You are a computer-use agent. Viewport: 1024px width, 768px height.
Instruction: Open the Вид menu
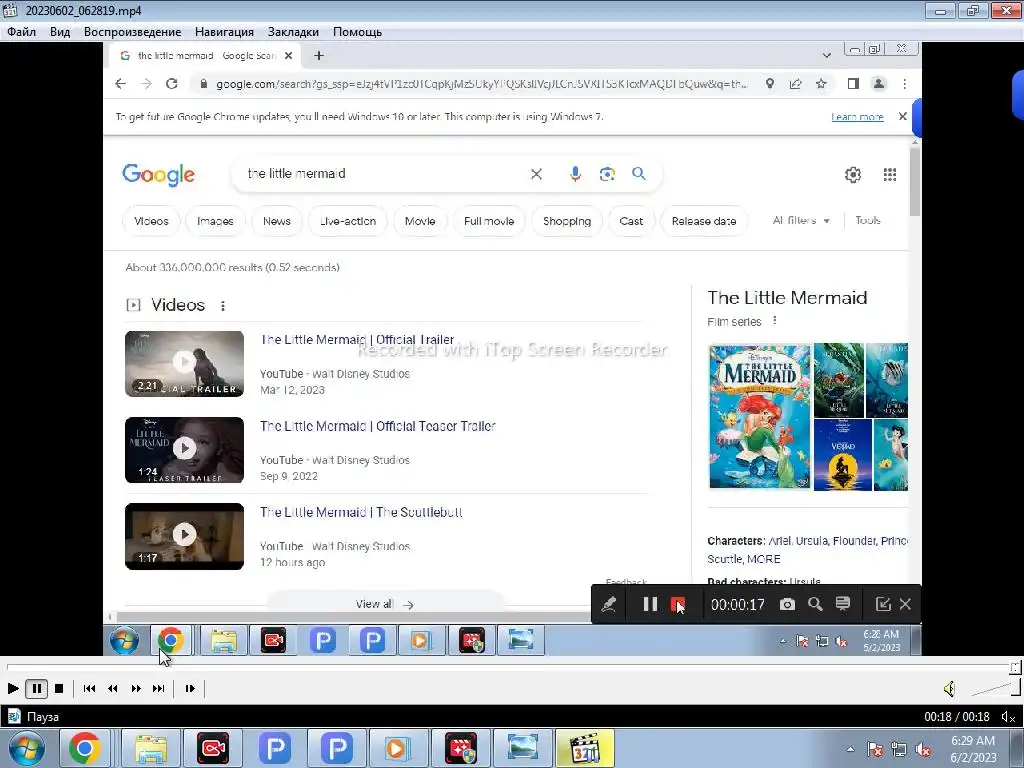point(60,32)
